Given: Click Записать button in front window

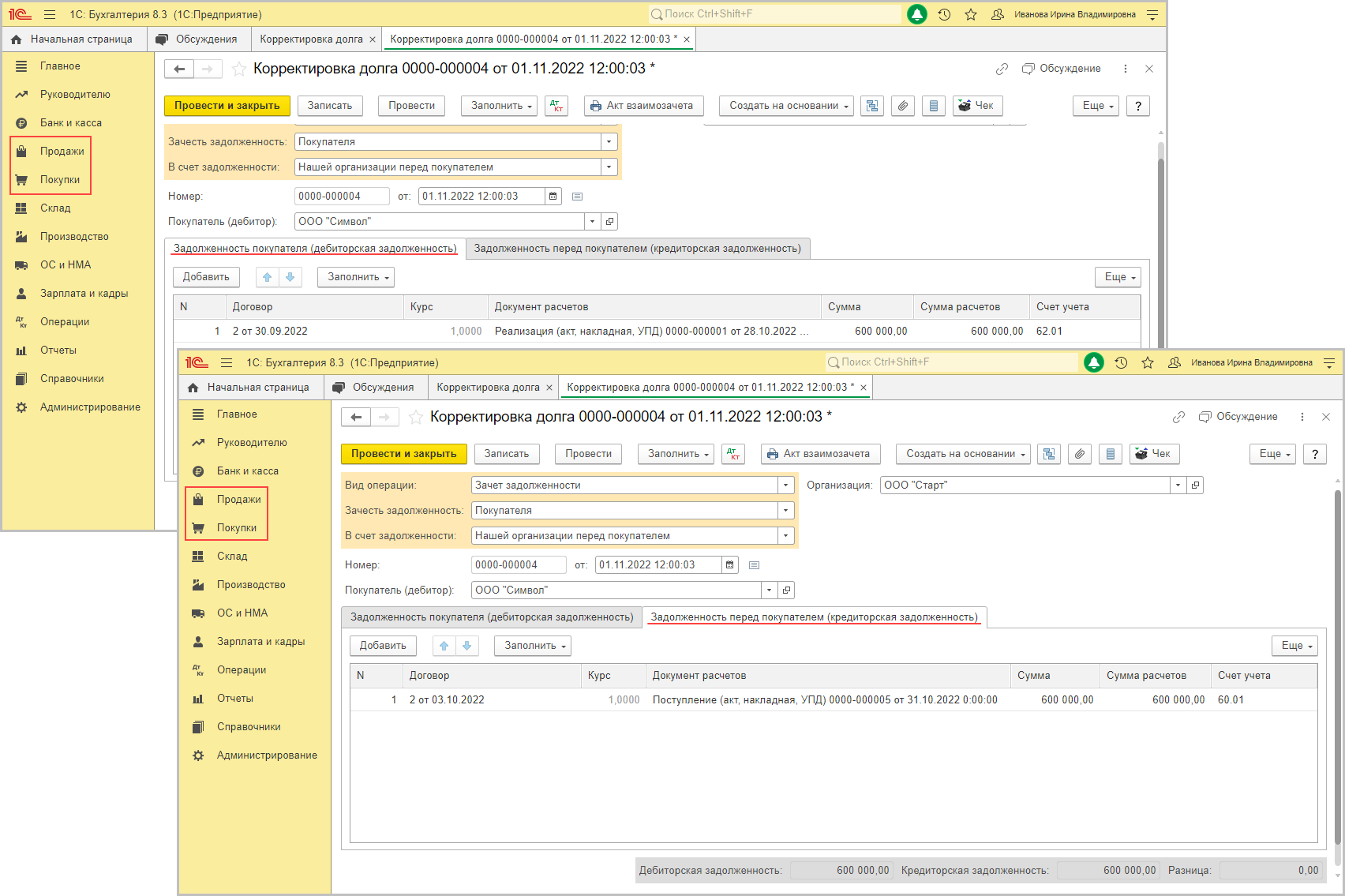Looking at the screenshot, I should 507,454.
